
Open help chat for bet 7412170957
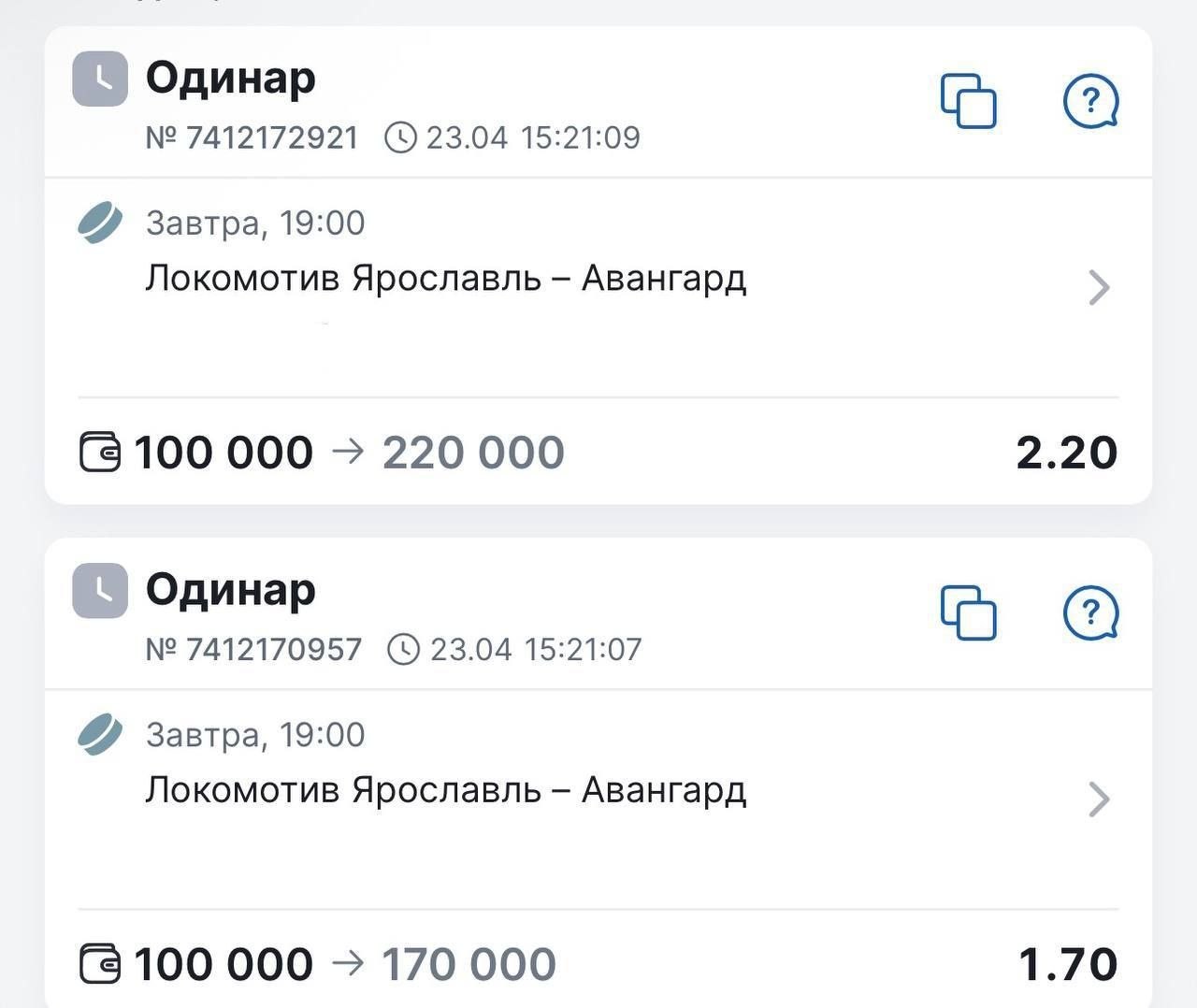(1090, 612)
